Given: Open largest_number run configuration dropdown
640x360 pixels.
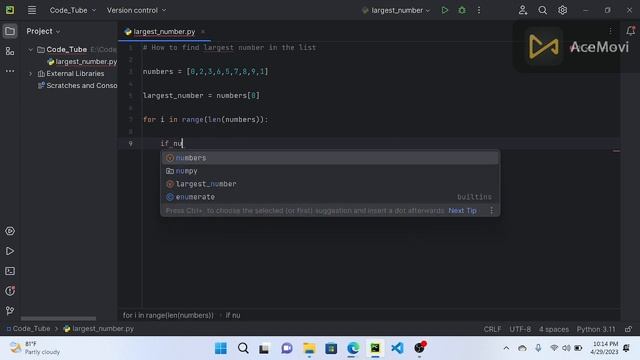Looking at the screenshot, I should pyautogui.click(x=396, y=10).
